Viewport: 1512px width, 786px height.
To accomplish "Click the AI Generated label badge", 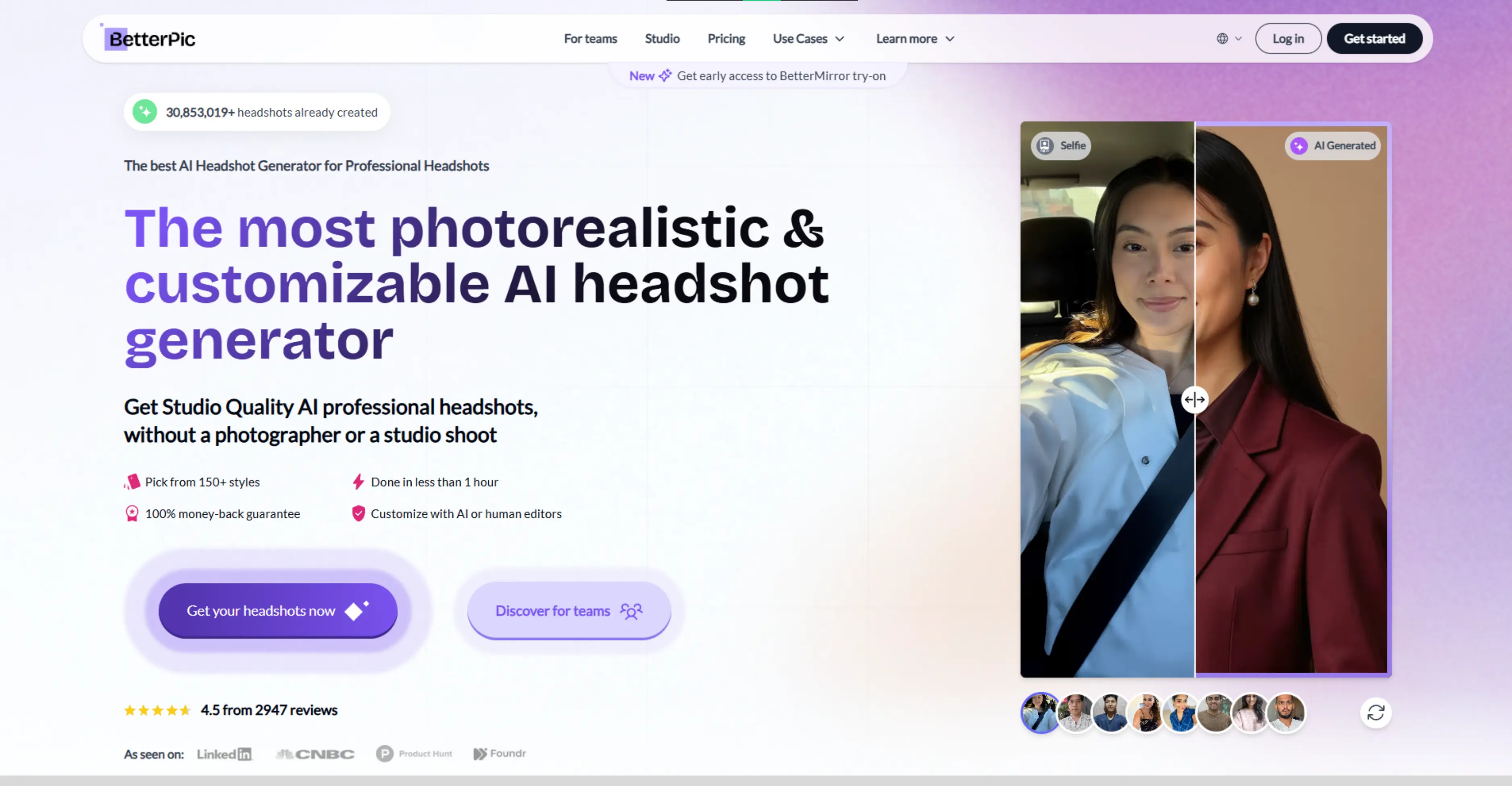I will pyautogui.click(x=1333, y=146).
